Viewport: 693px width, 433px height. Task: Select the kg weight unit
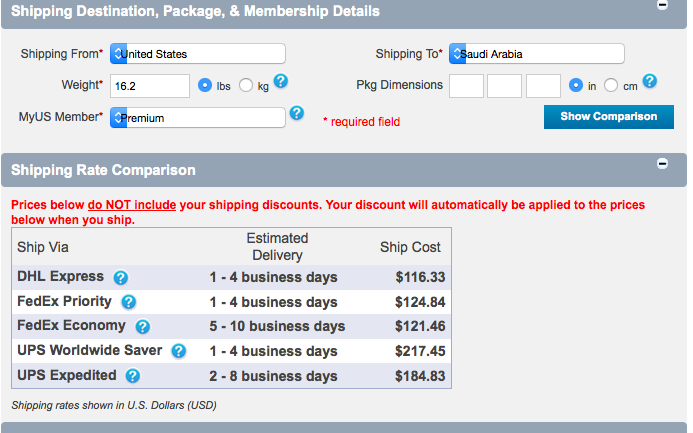(247, 86)
